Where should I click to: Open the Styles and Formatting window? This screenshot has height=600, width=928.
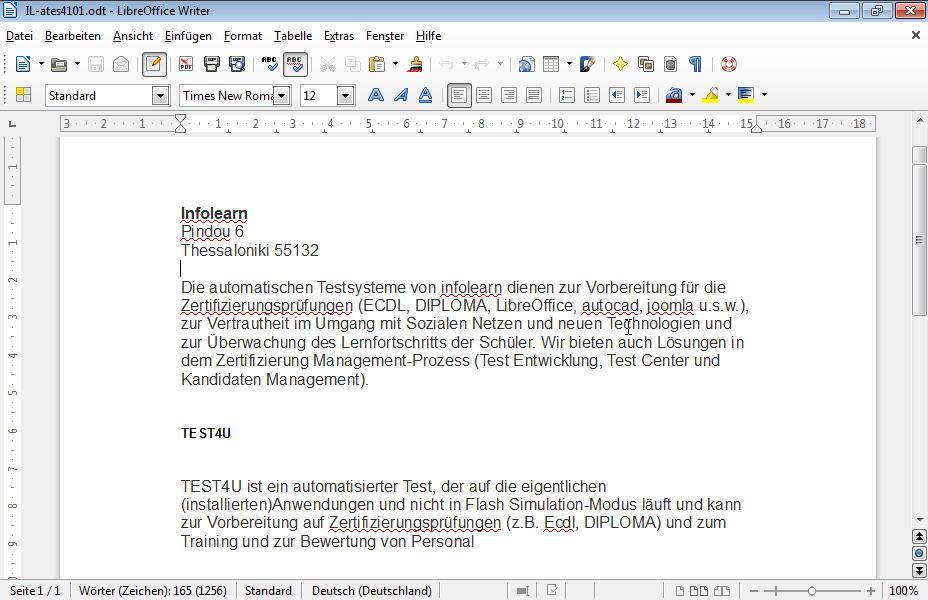click(24, 95)
